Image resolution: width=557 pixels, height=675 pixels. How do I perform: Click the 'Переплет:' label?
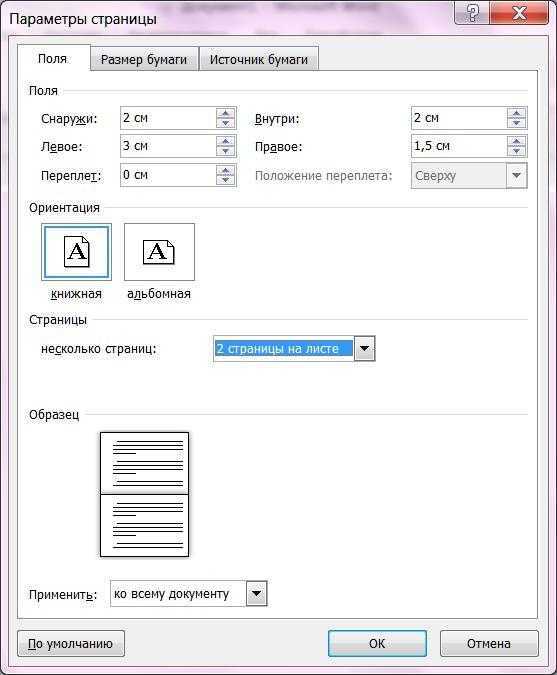pos(71,176)
